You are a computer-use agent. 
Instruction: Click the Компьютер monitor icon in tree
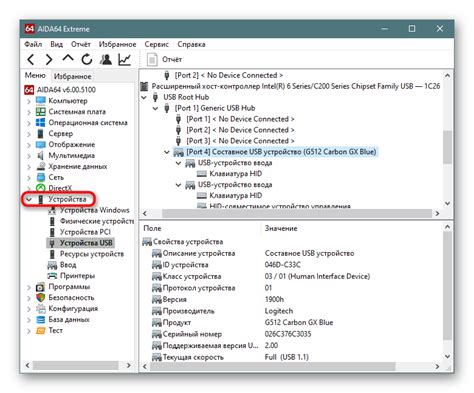coord(40,101)
